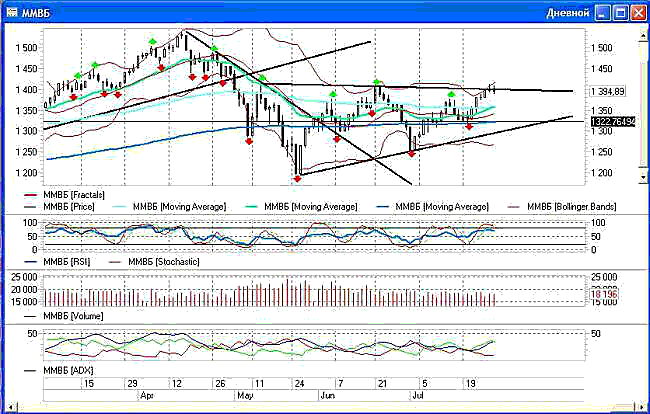Screen dimensions: 650x414
Task: Click the 25 000 label on left volume axis
Action: click(x=24, y=277)
